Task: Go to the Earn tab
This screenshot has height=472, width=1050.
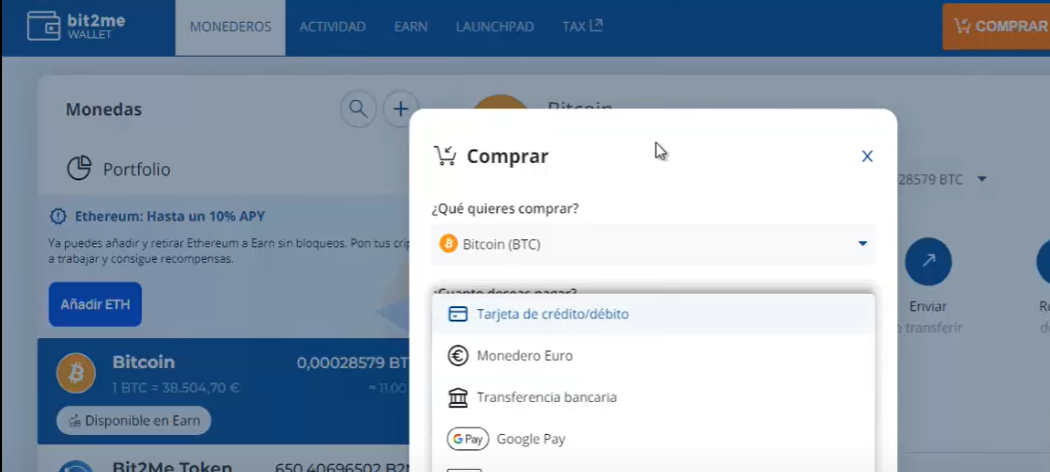Action: [x=410, y=27]
